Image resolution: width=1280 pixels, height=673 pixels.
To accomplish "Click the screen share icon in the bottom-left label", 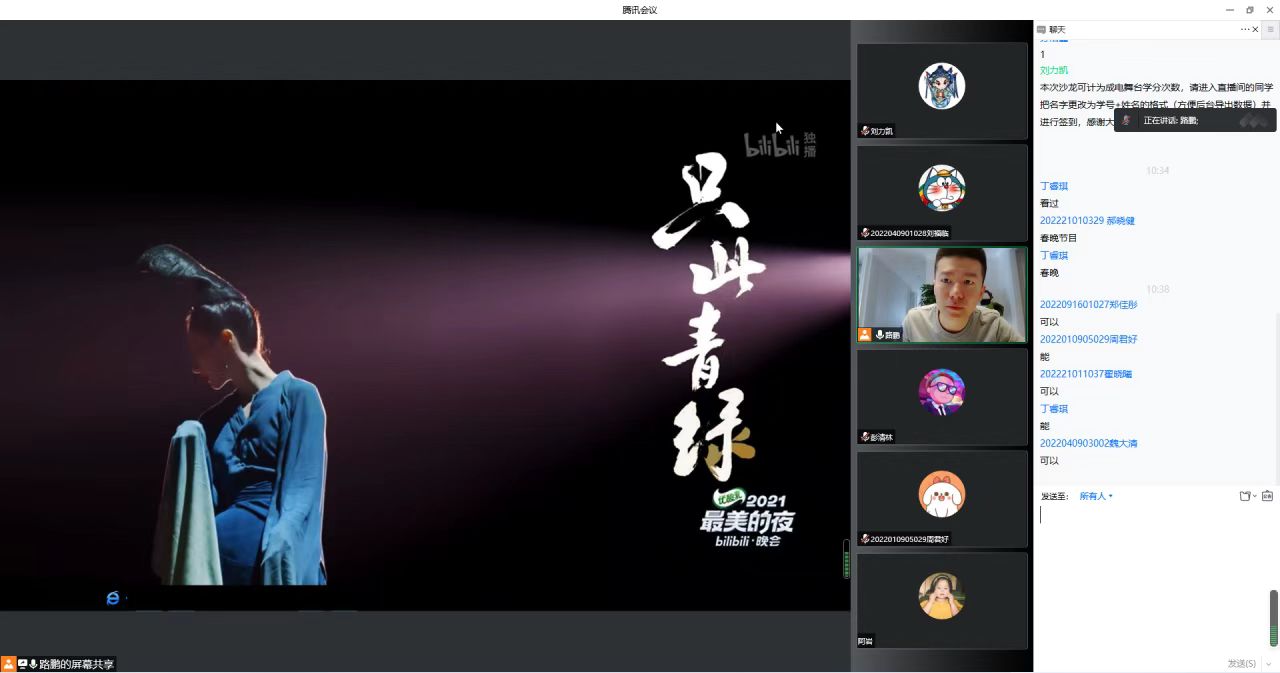I will pyautogui.click(x=22, y=664).
